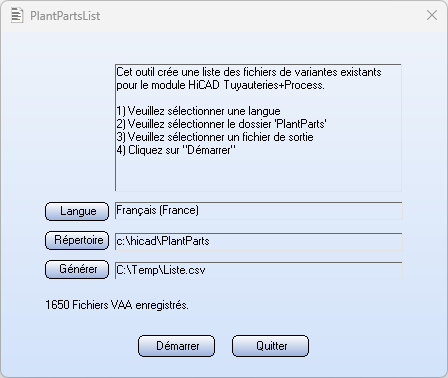Click the c:\hicad\PlantParts directory field
Viewport: 448px width, 378px height.
coord(259,241)
